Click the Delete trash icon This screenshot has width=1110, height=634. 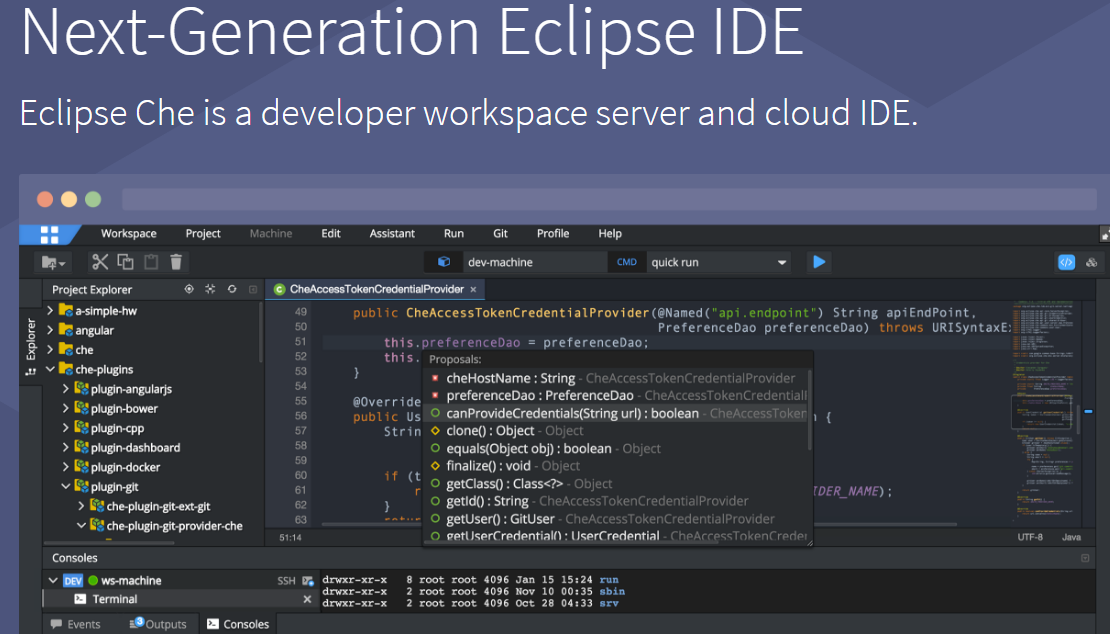pos(176,262)
